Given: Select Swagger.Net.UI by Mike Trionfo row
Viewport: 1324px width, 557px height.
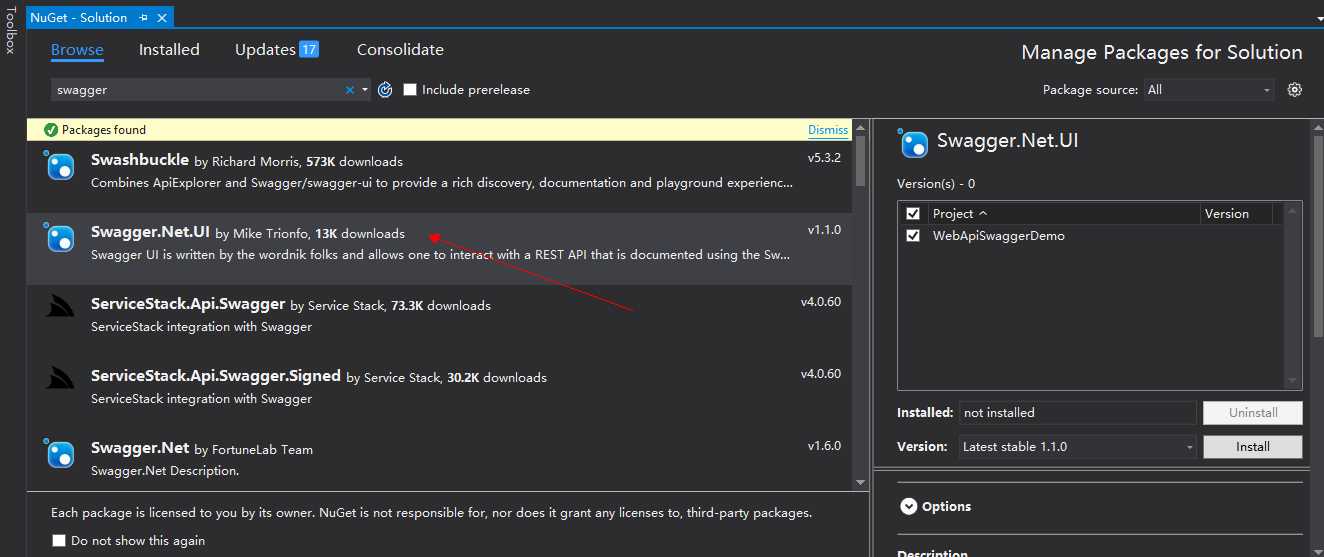Looking at the screenshot, I should click(440, 249).
